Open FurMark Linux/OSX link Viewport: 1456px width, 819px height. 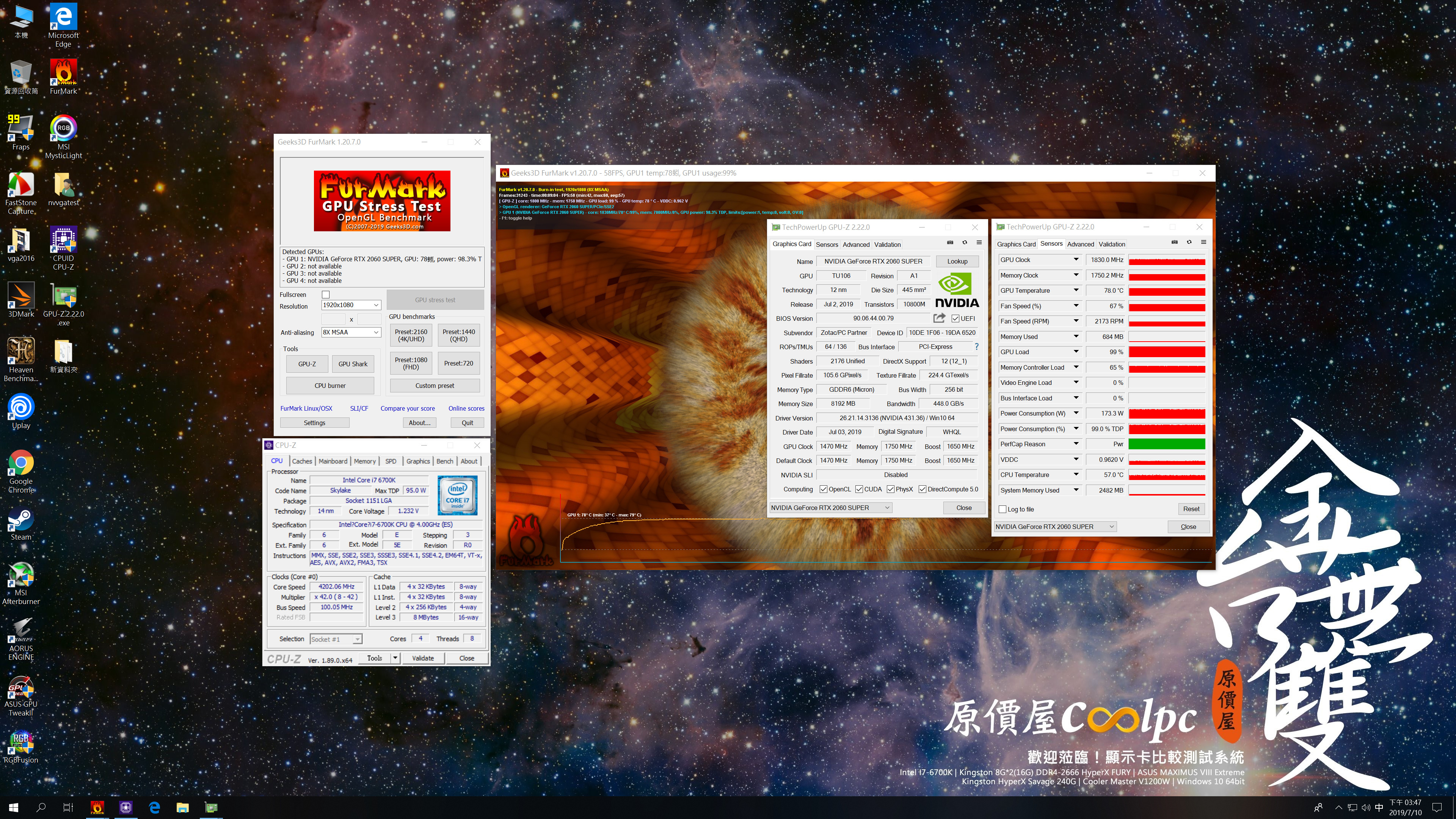click(x=306, y=408)
